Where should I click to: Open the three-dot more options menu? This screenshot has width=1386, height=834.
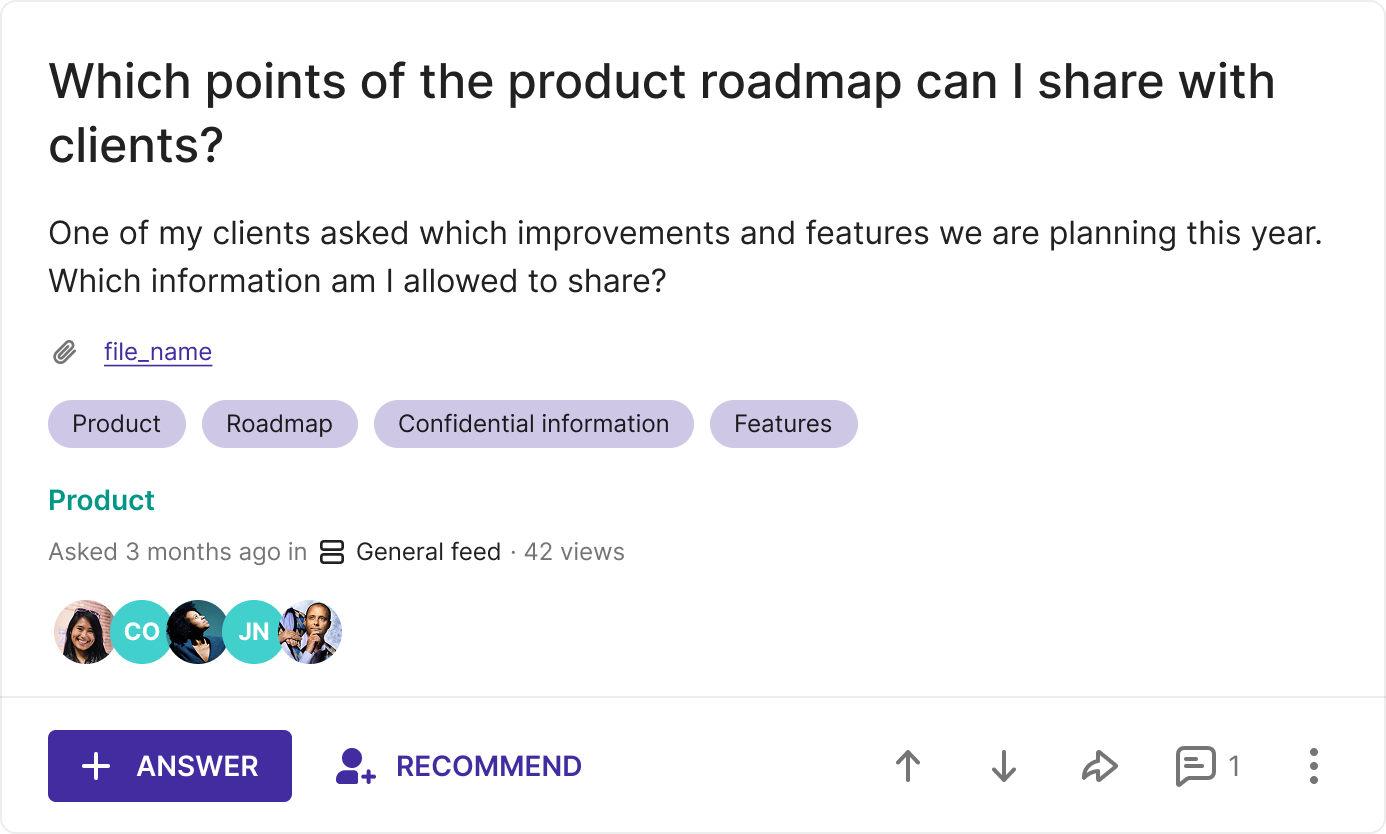click(1313, 766)
